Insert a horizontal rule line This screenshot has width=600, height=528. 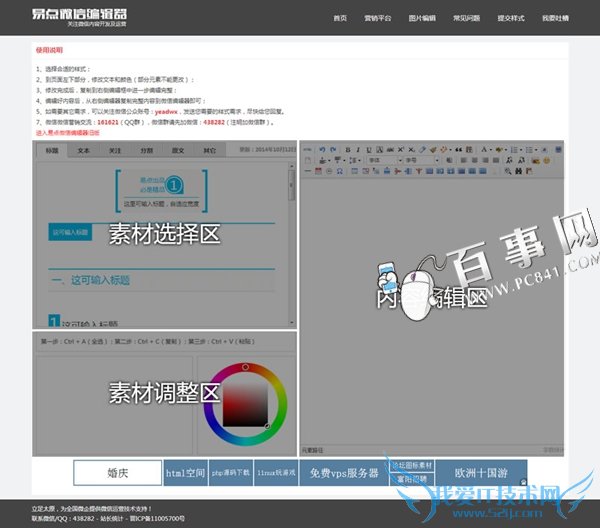[308, 171]
